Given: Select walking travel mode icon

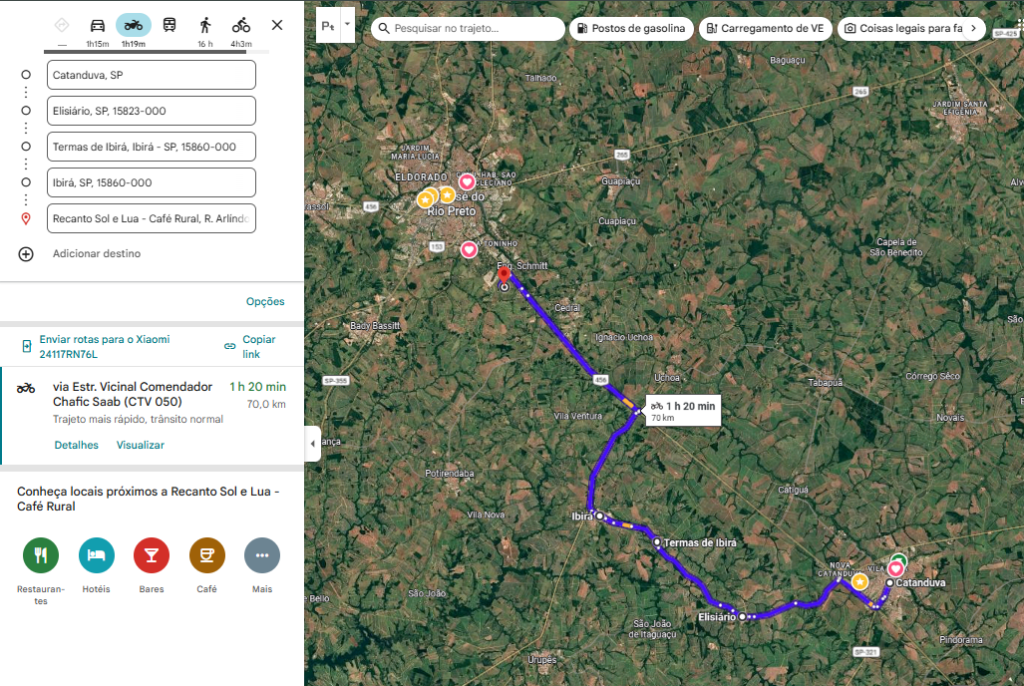Looking at the screenshot, I should click(x=205, y=25).
